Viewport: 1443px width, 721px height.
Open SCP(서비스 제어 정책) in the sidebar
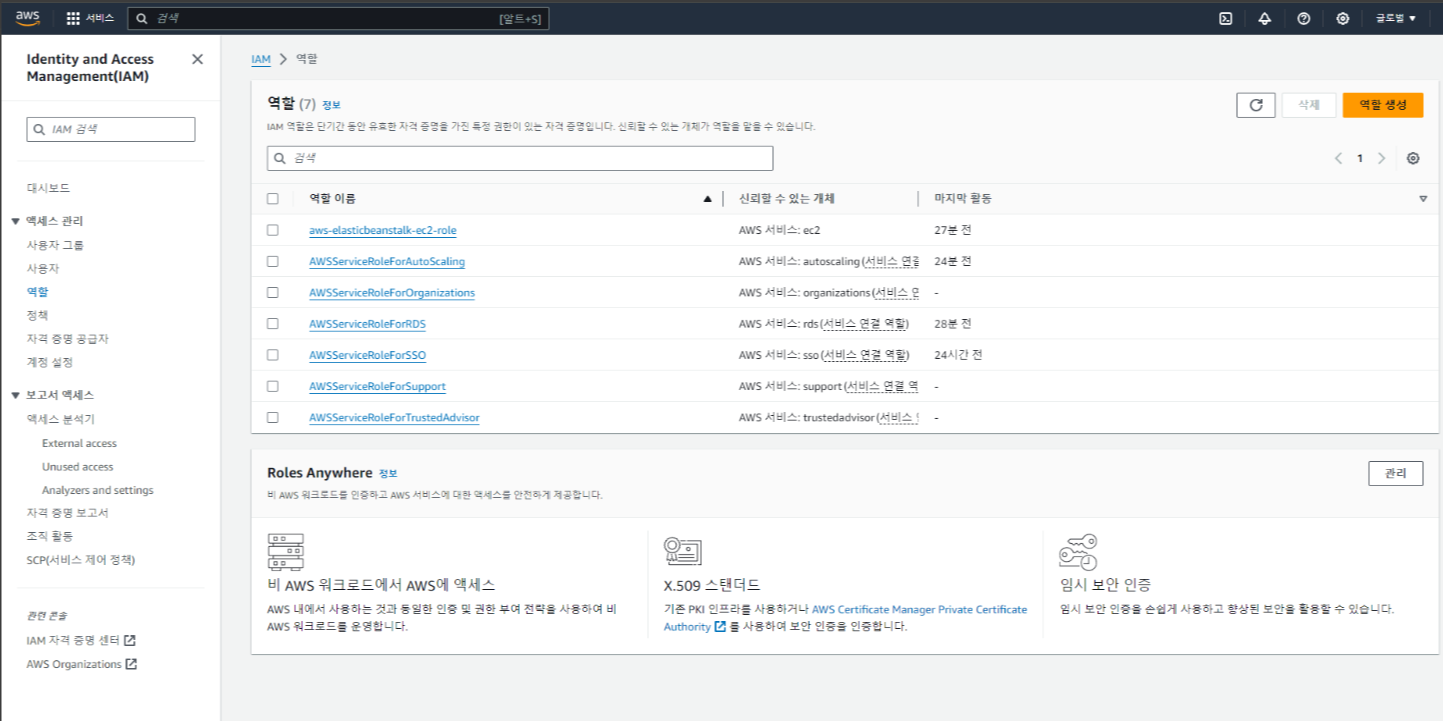(x=81, y=560)
